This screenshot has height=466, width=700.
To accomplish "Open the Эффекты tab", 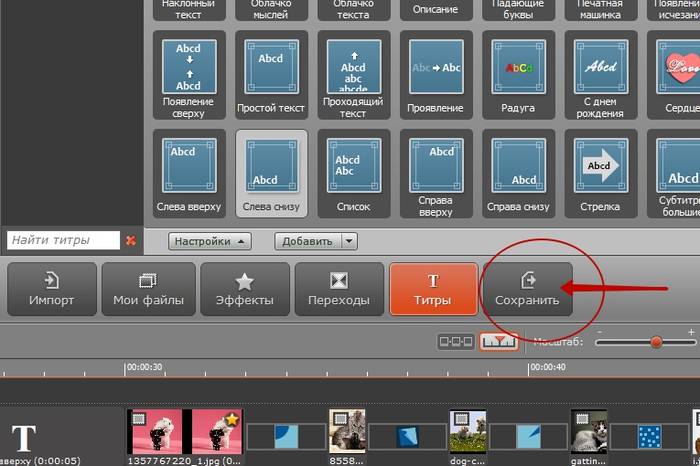I will pyautogui.click(x=243, y=289).
